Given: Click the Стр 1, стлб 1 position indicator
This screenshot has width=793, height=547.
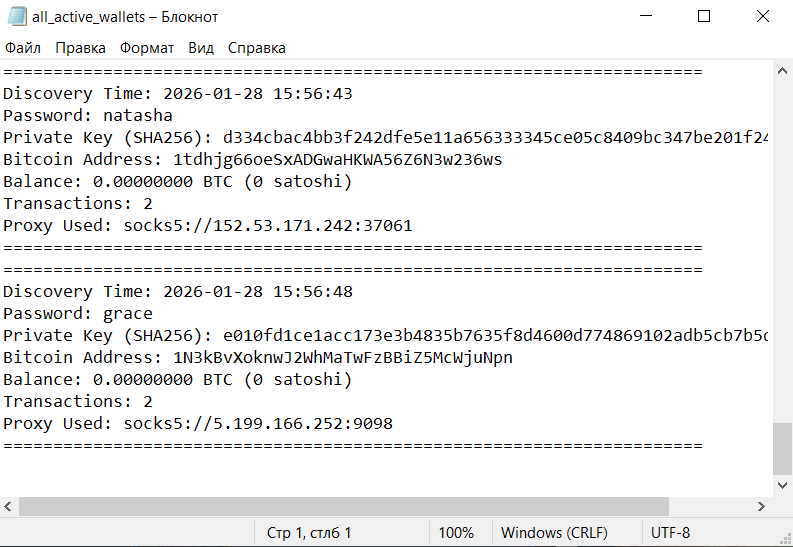Looking at the screenshot, I should tap(309, 533).
